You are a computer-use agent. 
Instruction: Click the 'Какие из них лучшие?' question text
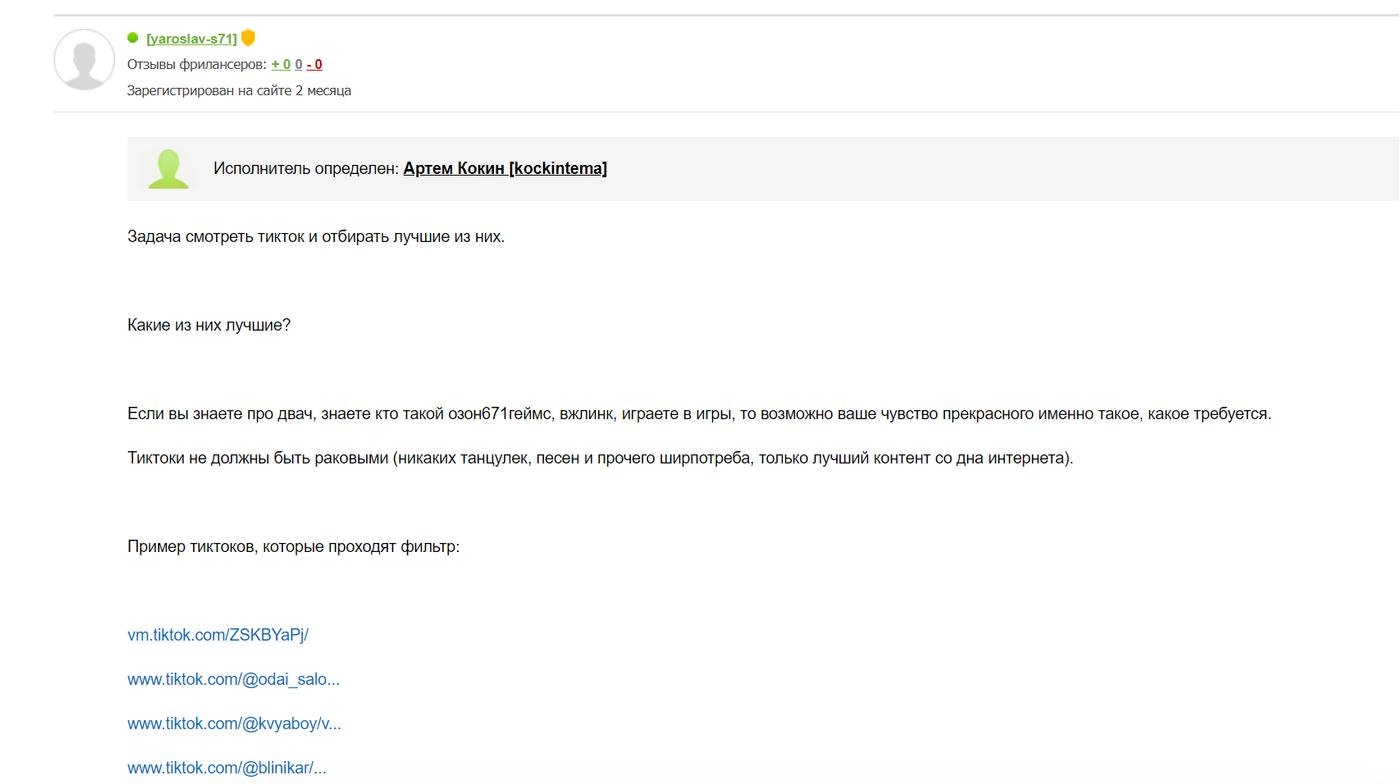point(209,325)
